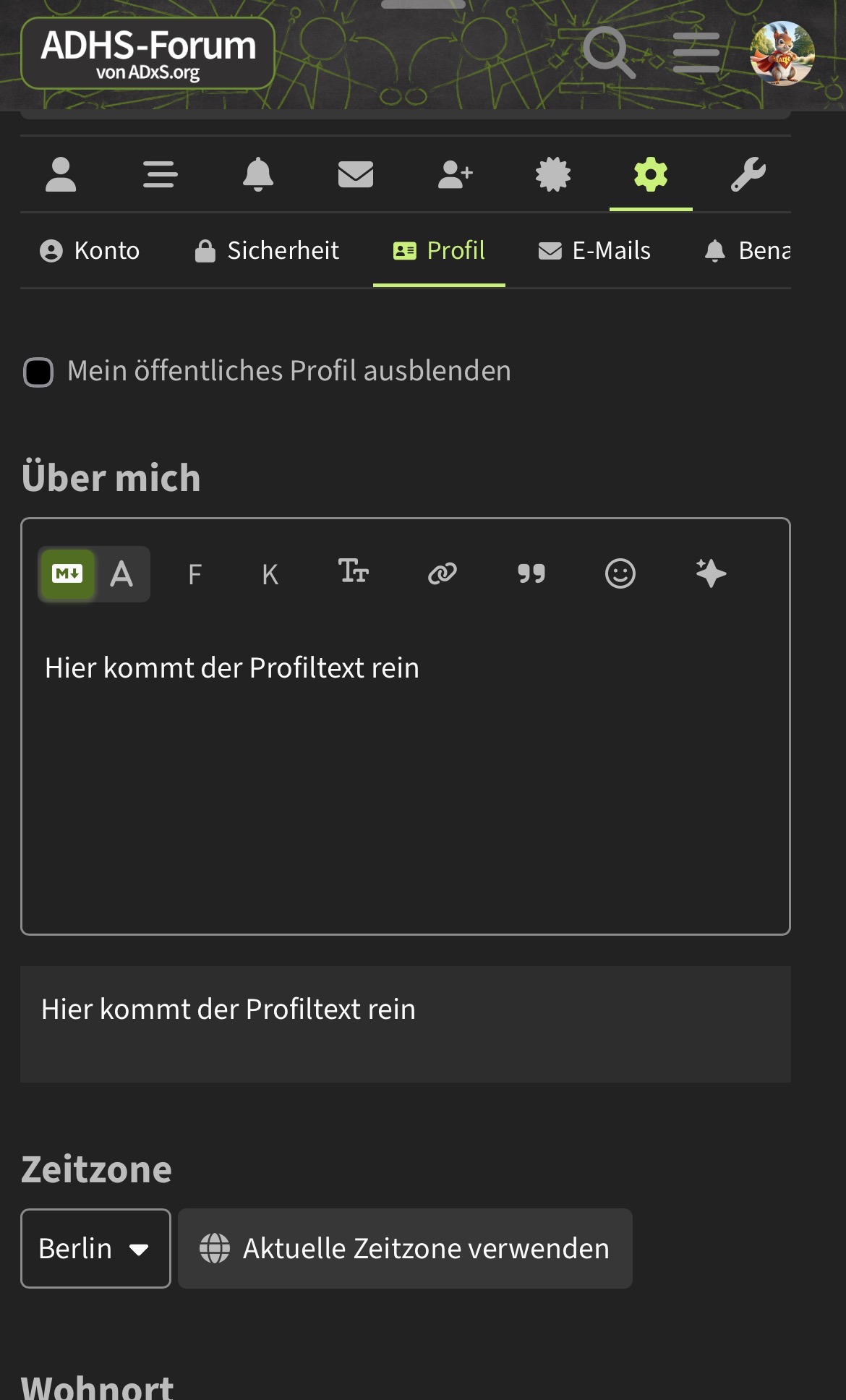Screen dimensions: 846x1400
Task: Open the notifications bell section
Action: coord(258,174)
